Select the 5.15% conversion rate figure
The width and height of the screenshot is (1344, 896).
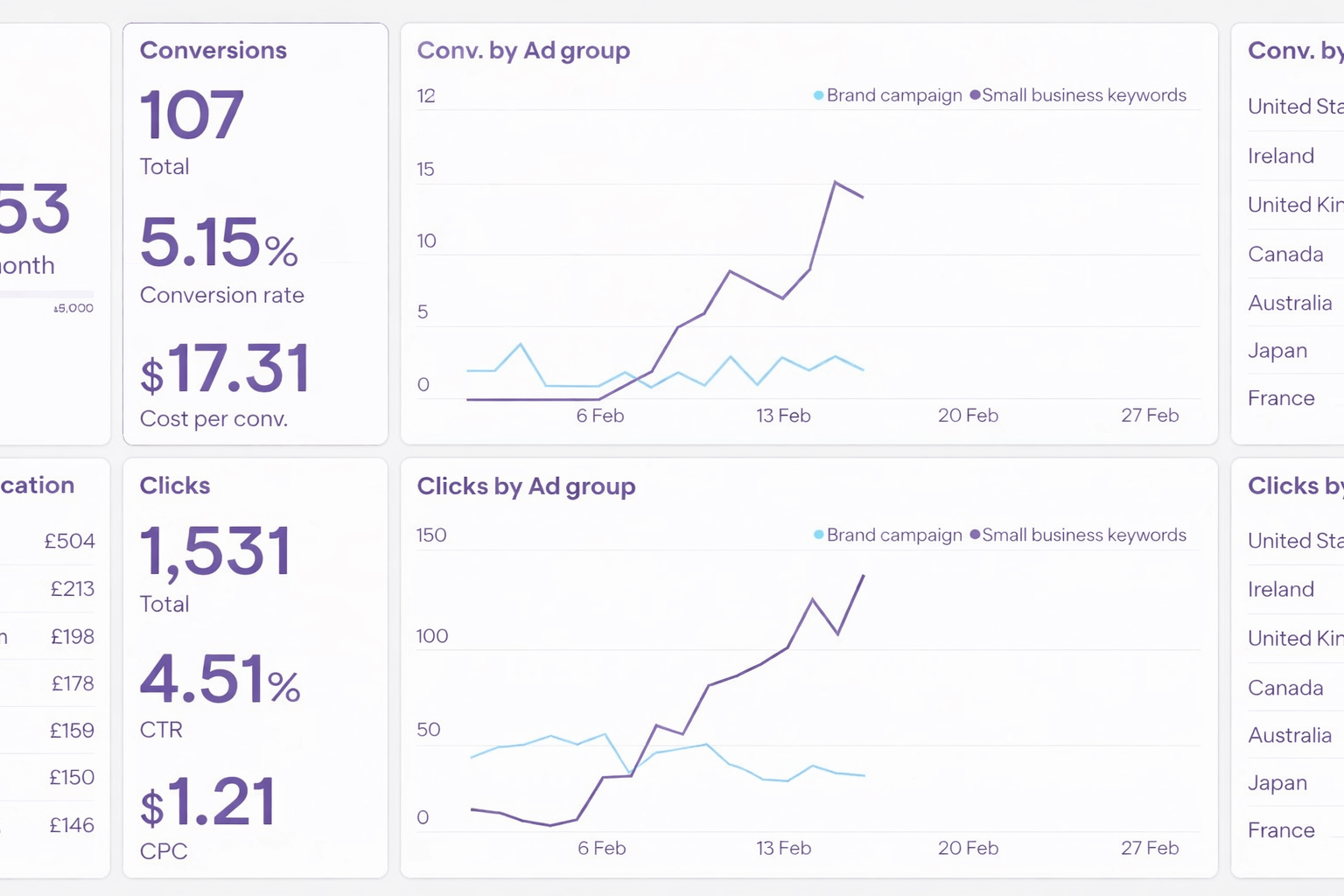(220, 242)
